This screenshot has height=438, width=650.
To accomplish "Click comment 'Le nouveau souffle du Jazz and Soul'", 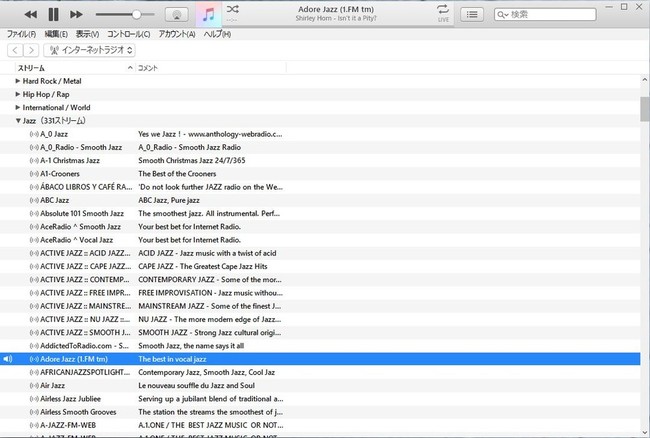I will click(x=196, y=386).
